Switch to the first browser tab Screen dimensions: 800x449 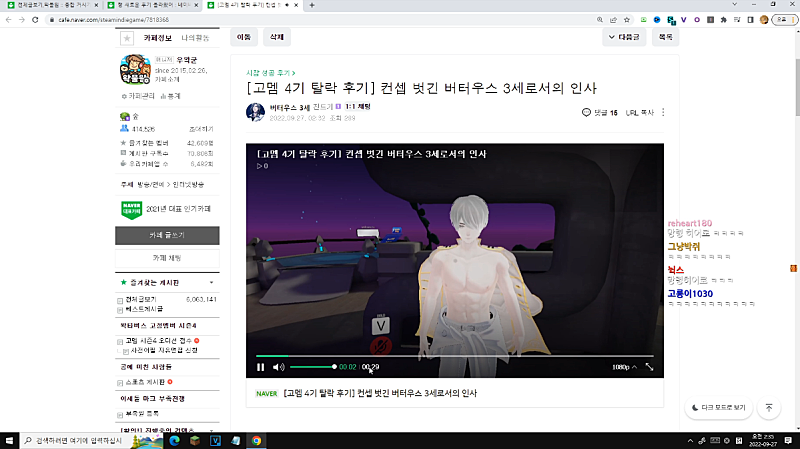tap(53, 5)
